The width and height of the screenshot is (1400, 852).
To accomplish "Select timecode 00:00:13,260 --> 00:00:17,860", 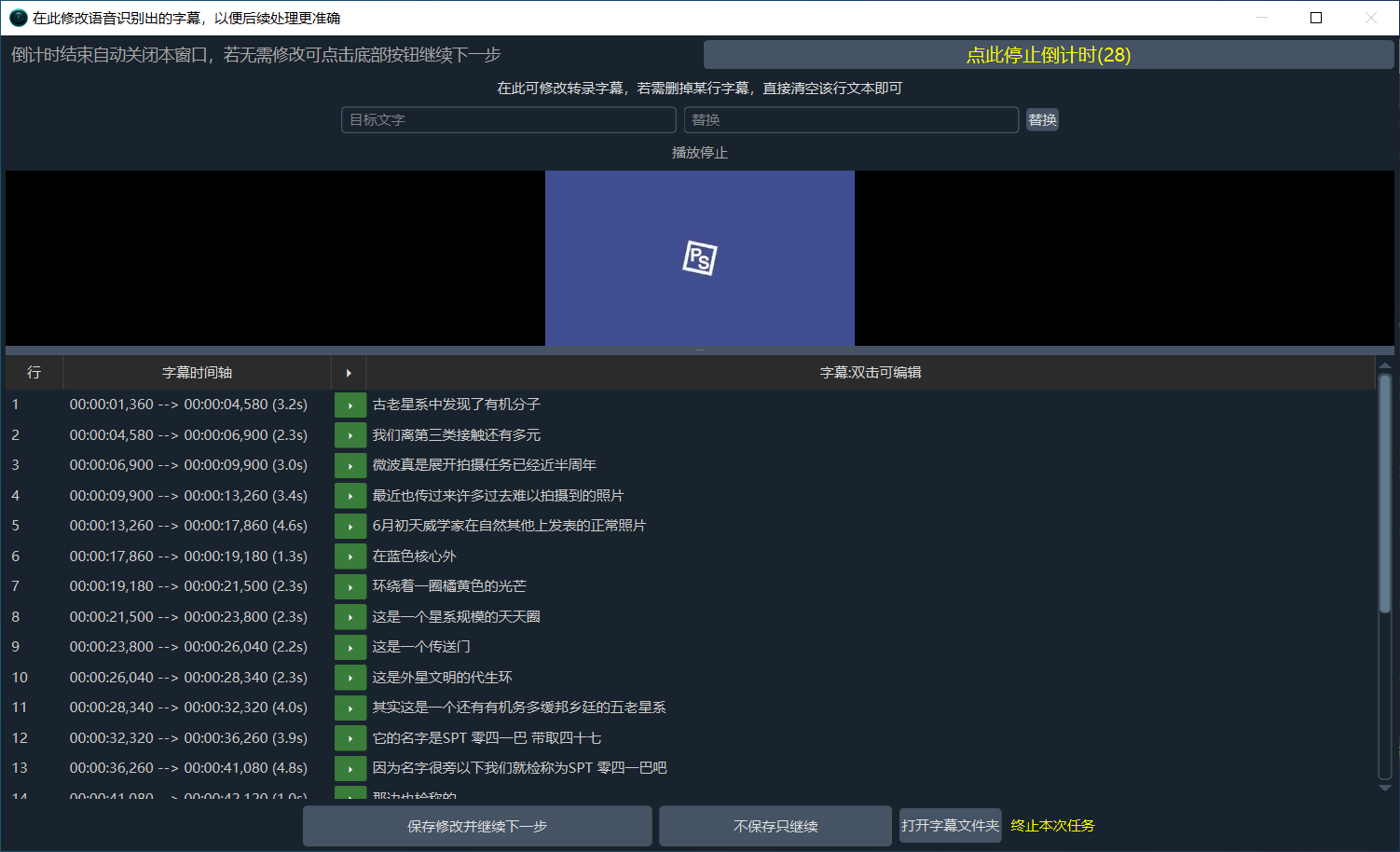I will (188, 526).
